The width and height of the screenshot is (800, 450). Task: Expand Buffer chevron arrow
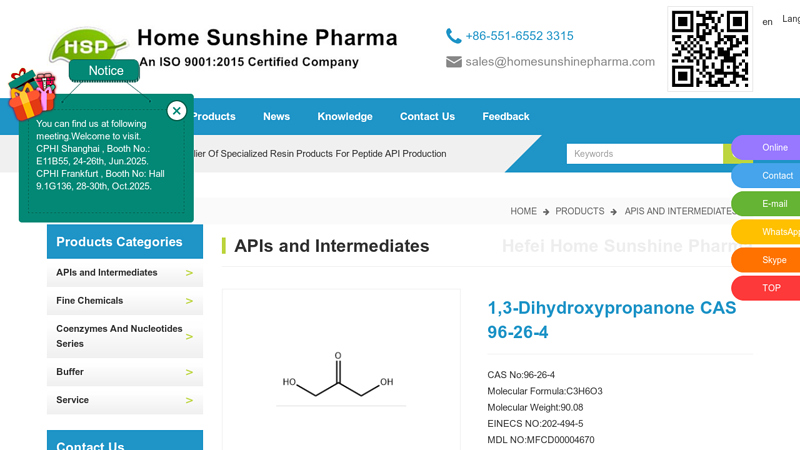click(x=189, y=372)
